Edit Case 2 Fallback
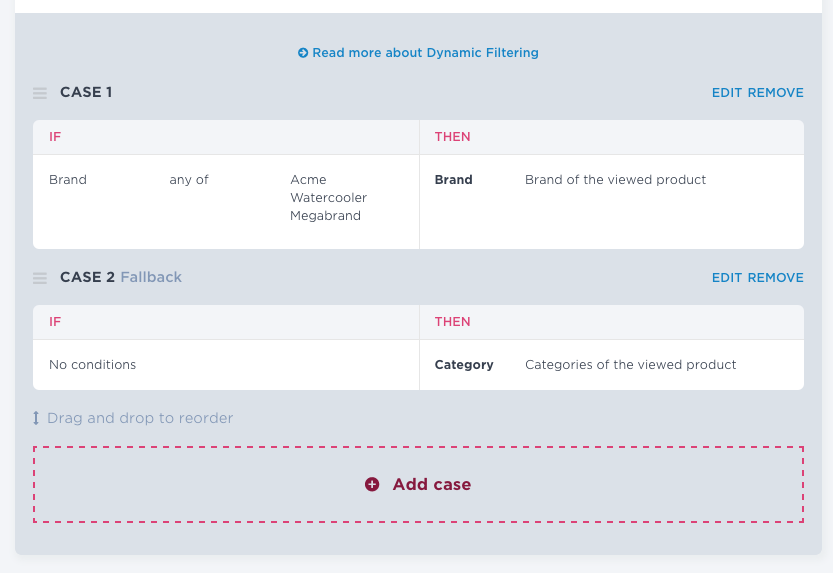 pos(727,278)
